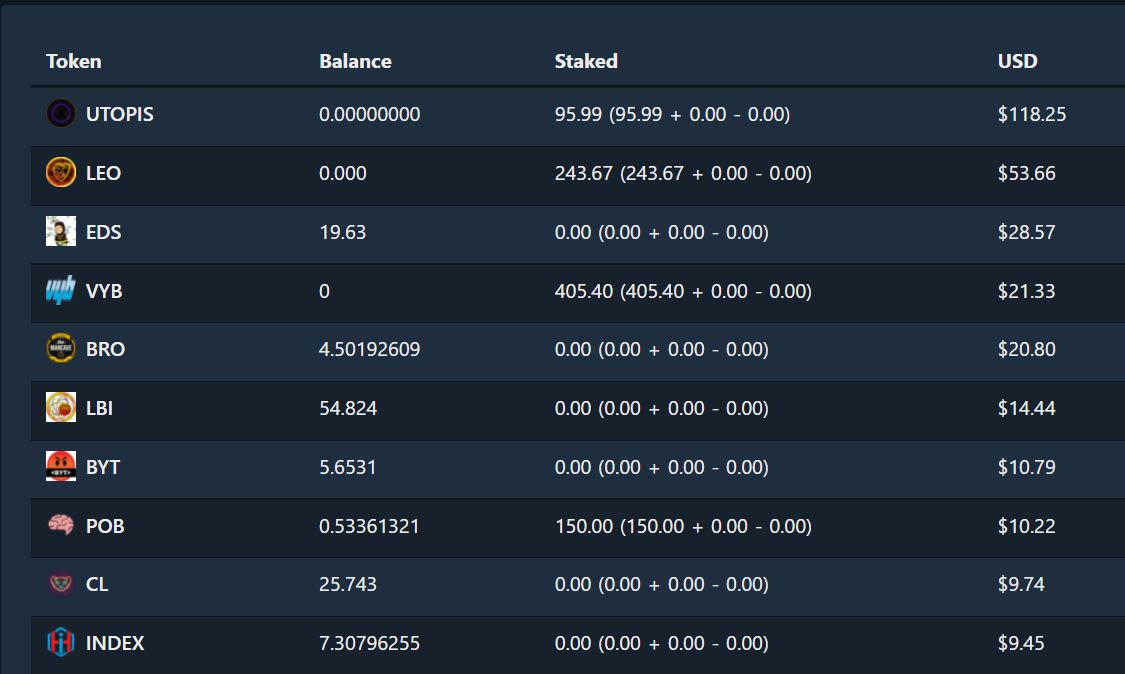The height and width of the screenshot is (674, 1125).
Task: Click the $14.44 USD value
Action: click(x=1027, y=408)
